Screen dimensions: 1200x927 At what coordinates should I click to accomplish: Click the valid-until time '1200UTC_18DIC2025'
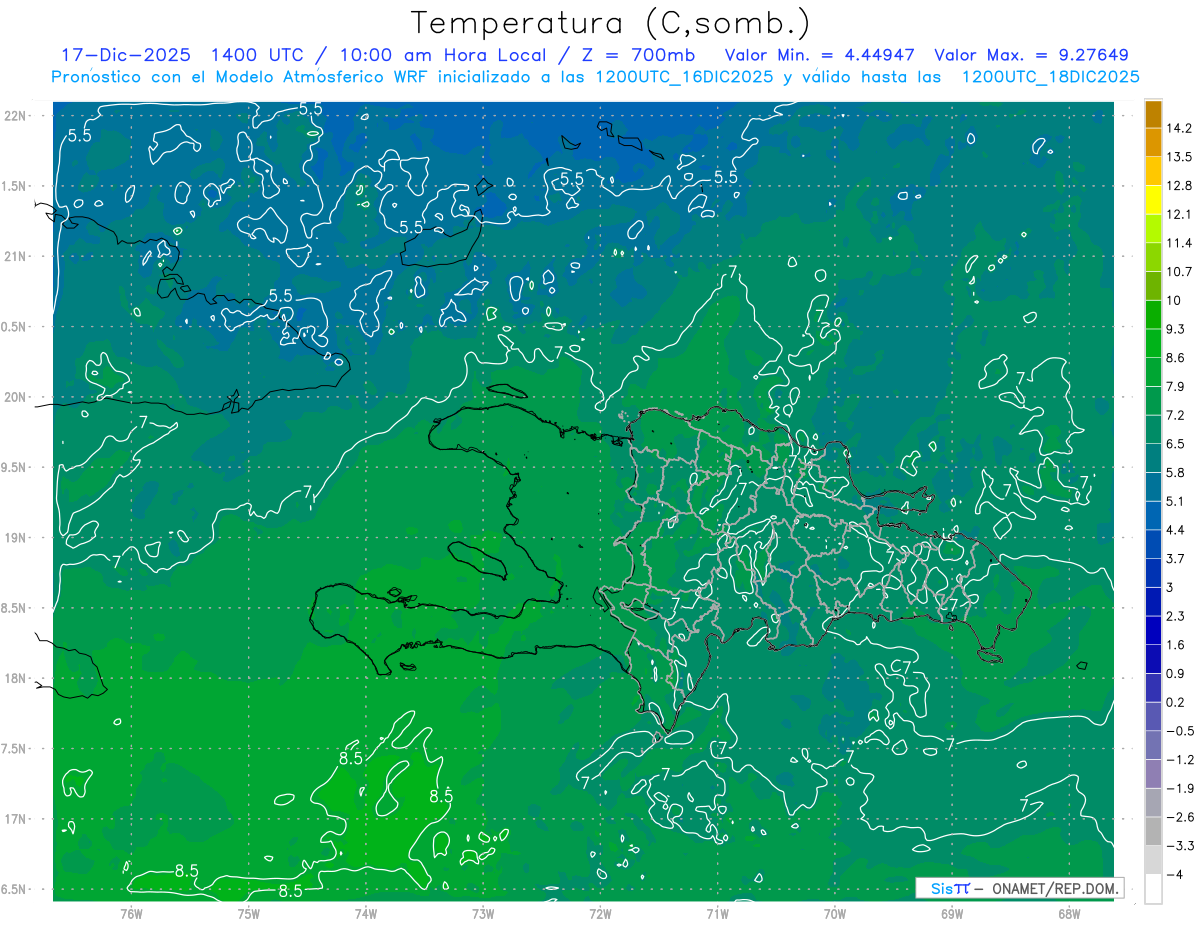1051,77
